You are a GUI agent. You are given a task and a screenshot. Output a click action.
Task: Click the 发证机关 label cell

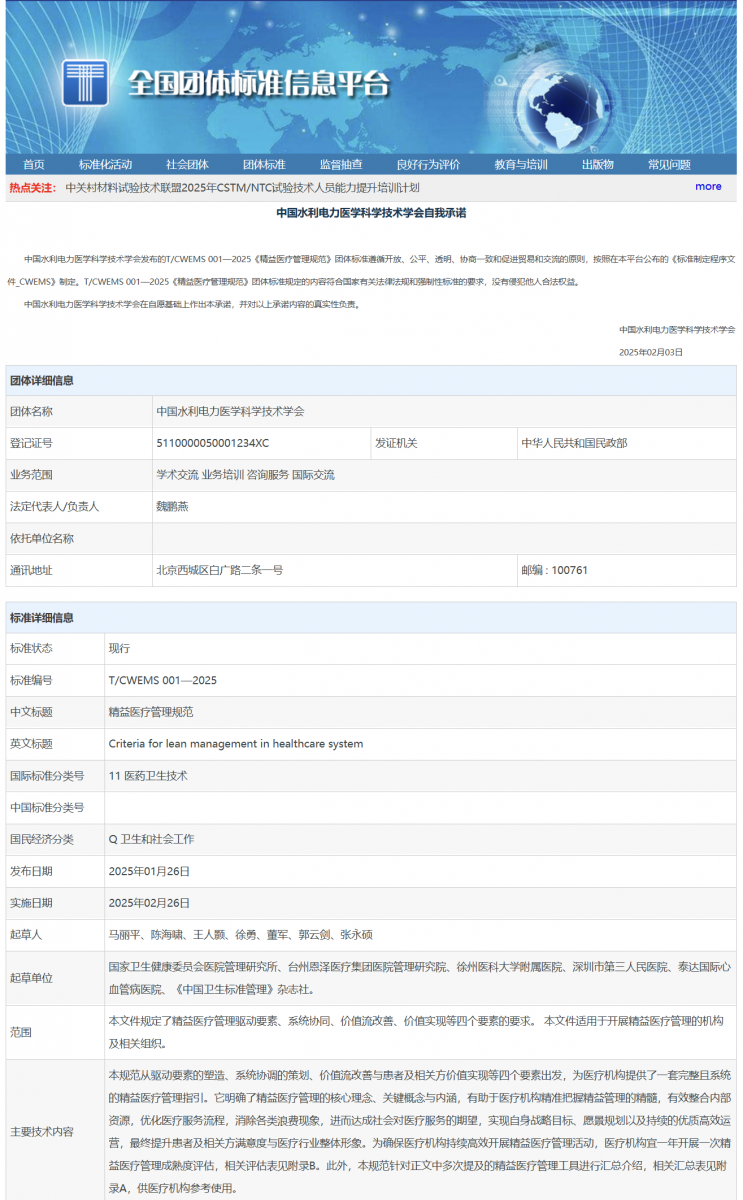(444, 443)
